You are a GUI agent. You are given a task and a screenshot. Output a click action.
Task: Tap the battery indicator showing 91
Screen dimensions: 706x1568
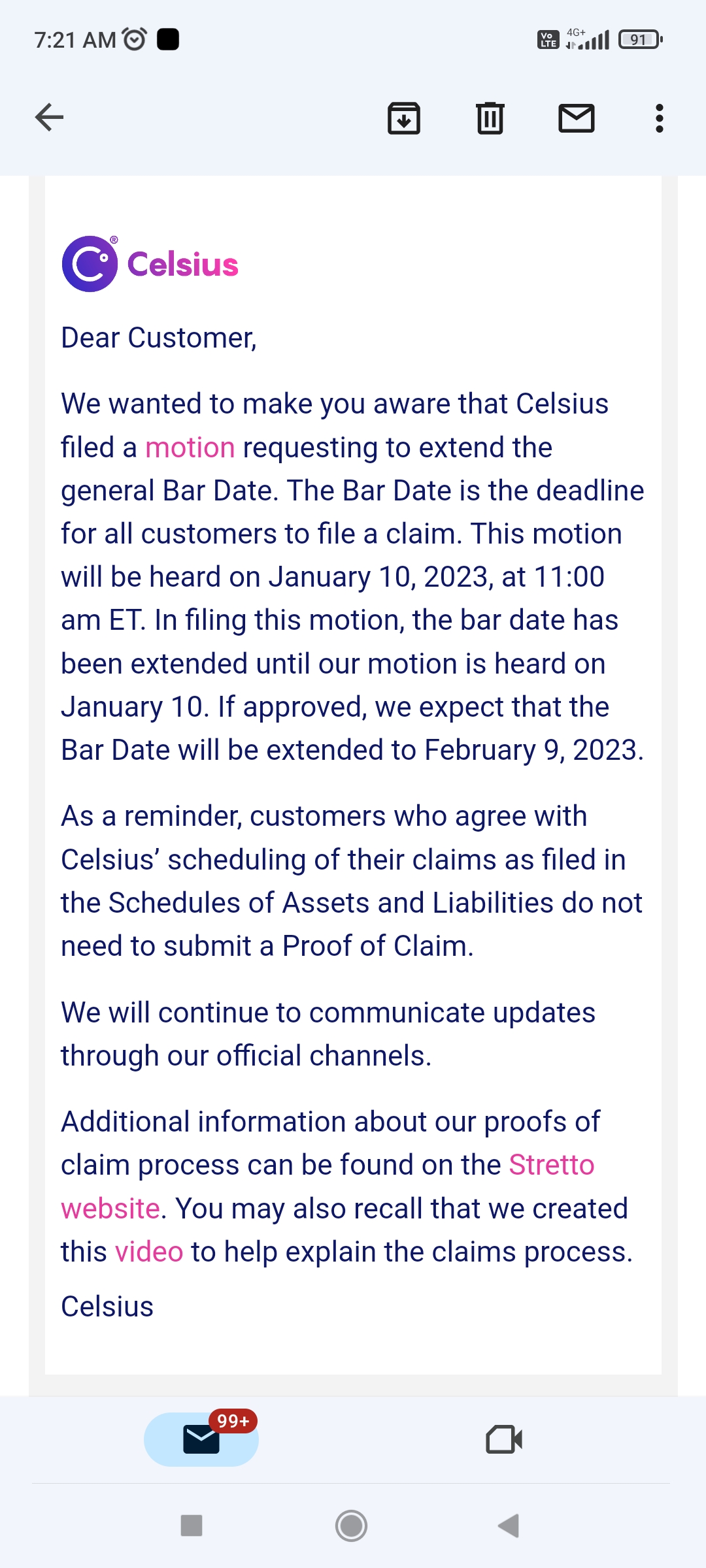(641, 40)
